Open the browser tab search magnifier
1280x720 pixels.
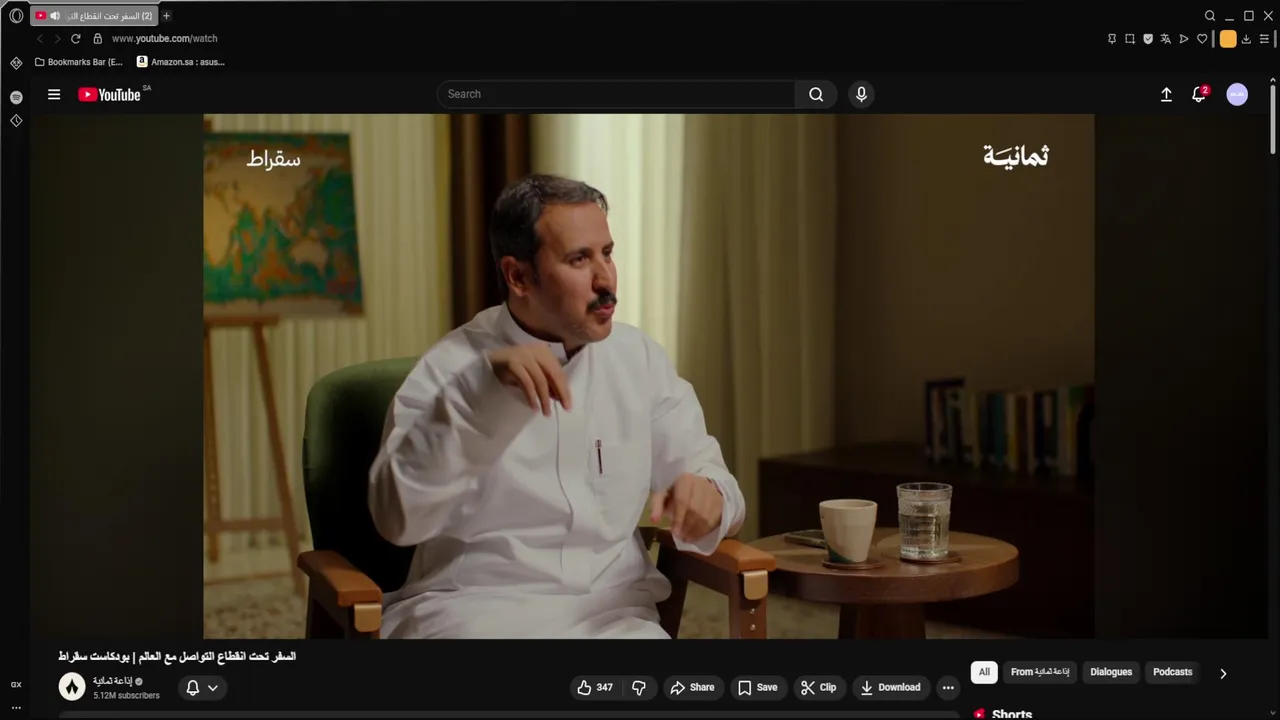coord(1210,16)
